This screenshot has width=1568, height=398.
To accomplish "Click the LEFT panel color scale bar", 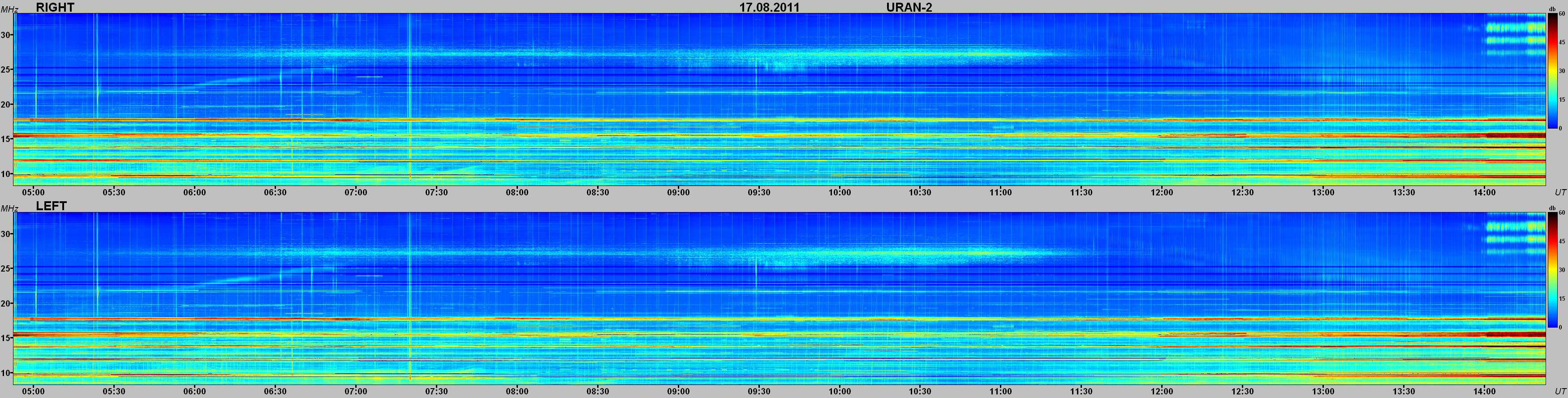I will click(x=1553, y=270).
